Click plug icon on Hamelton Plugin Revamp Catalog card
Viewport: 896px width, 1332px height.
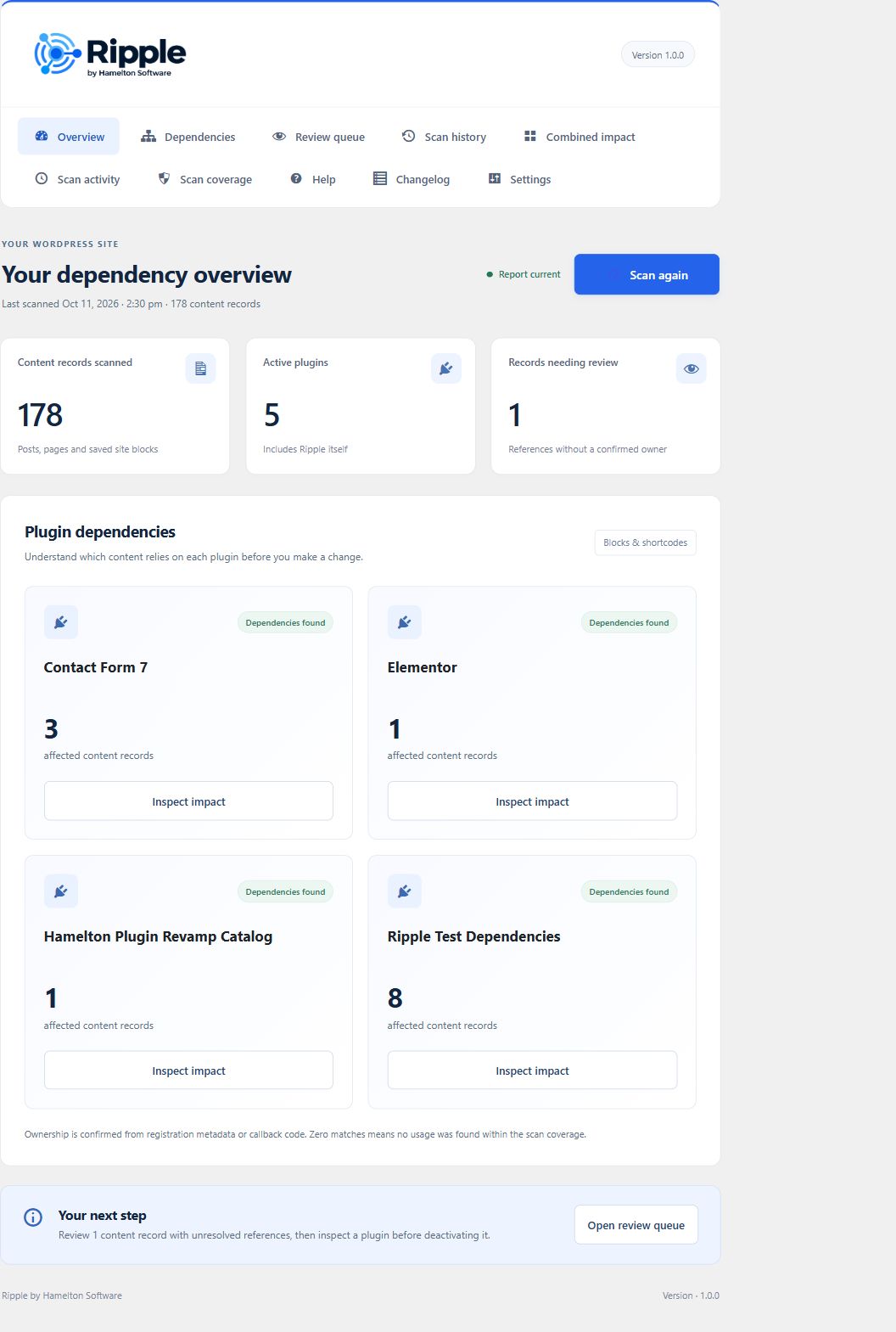pos(61,891)
